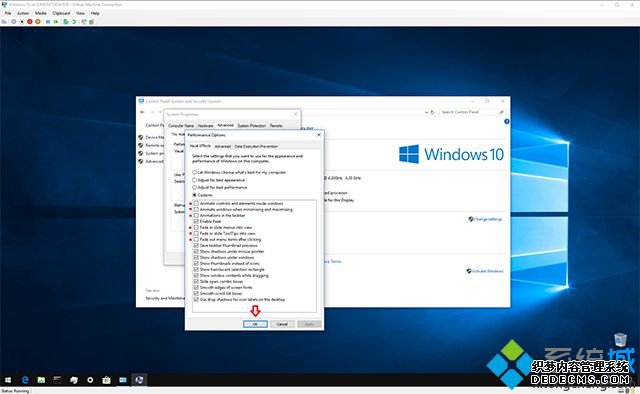Viewport: 640px width, 394px height.
Task: Send Ctrl+Alt+Delete from the VM toolbar
Action: [x=4, y=22]
